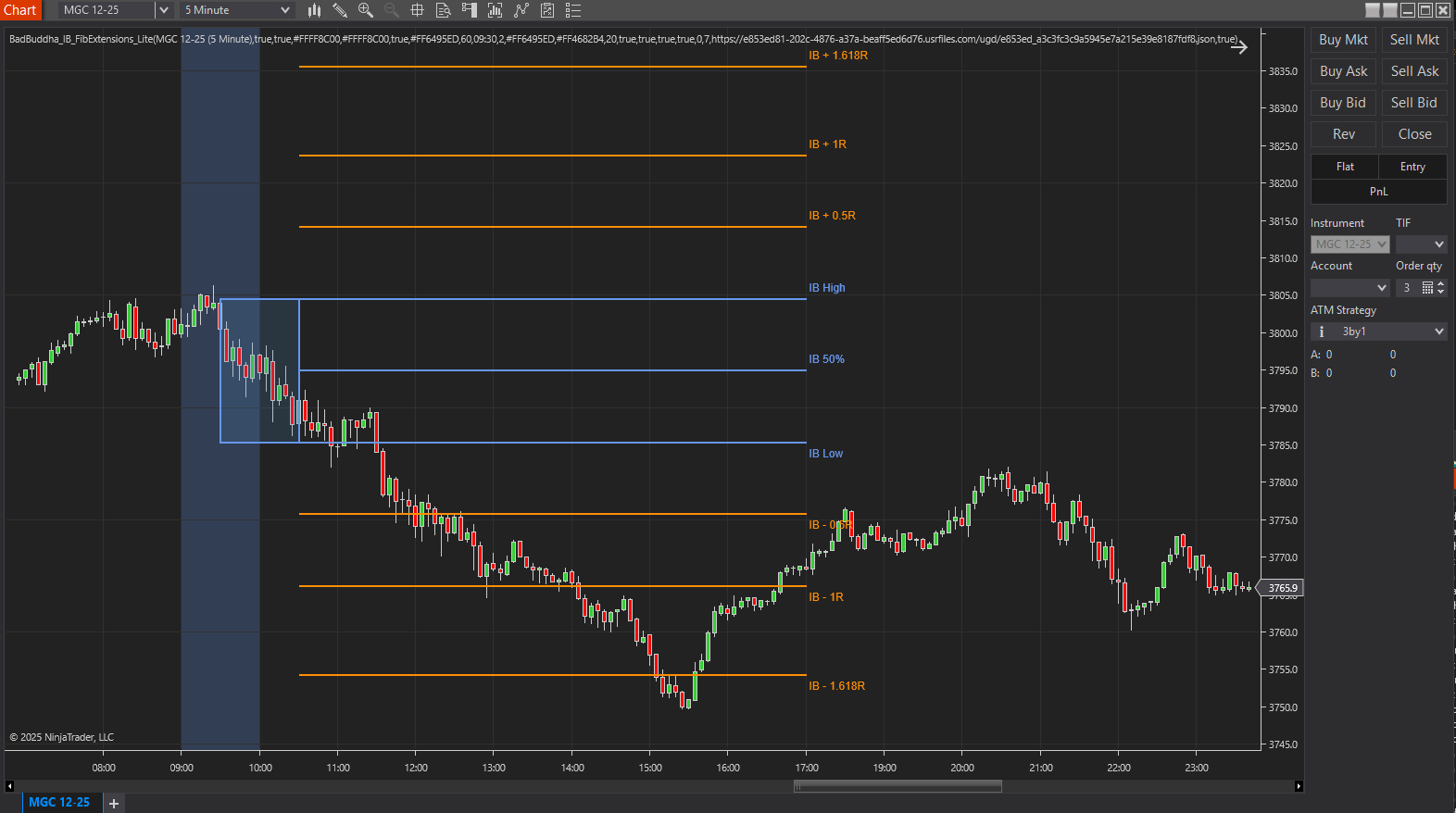
Task: Click the Sell Ask button
Action: (1414, 71)
